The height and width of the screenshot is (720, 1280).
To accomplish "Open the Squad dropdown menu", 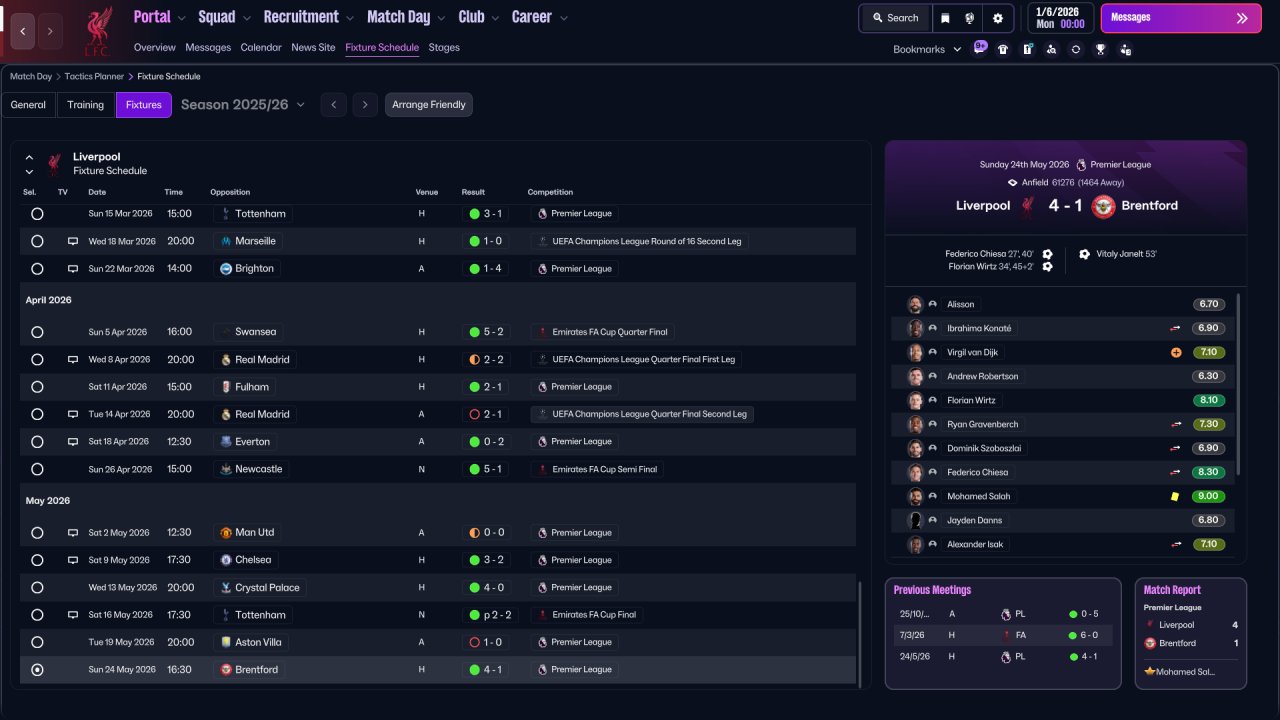I will 225,17.
